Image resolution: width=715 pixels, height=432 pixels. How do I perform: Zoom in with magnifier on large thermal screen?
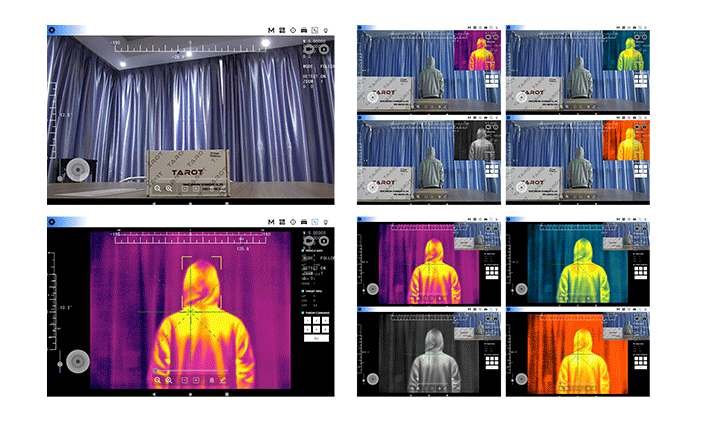(x=169, y=380)
